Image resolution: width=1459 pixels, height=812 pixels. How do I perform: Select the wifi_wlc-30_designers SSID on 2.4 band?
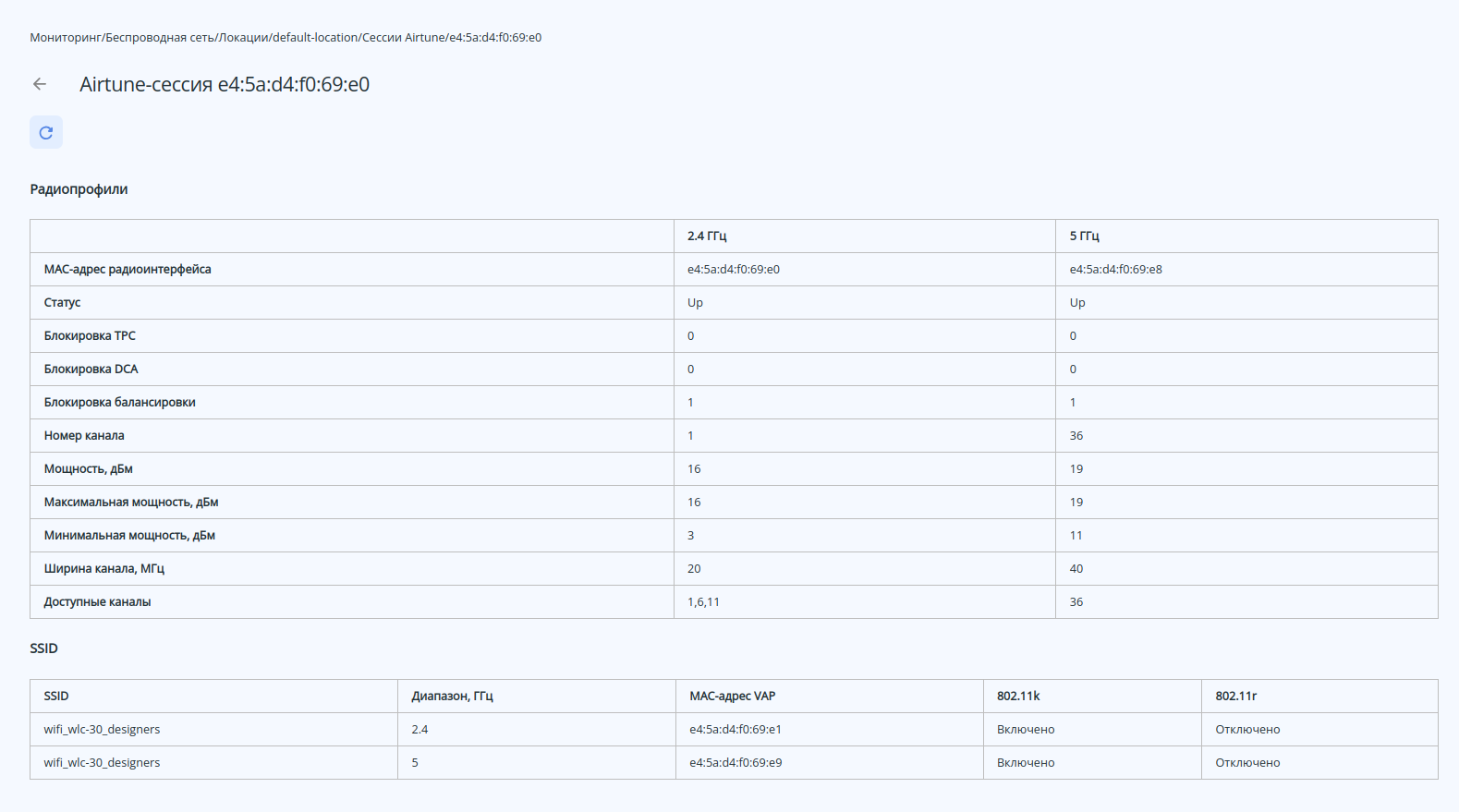click(102, 730)
